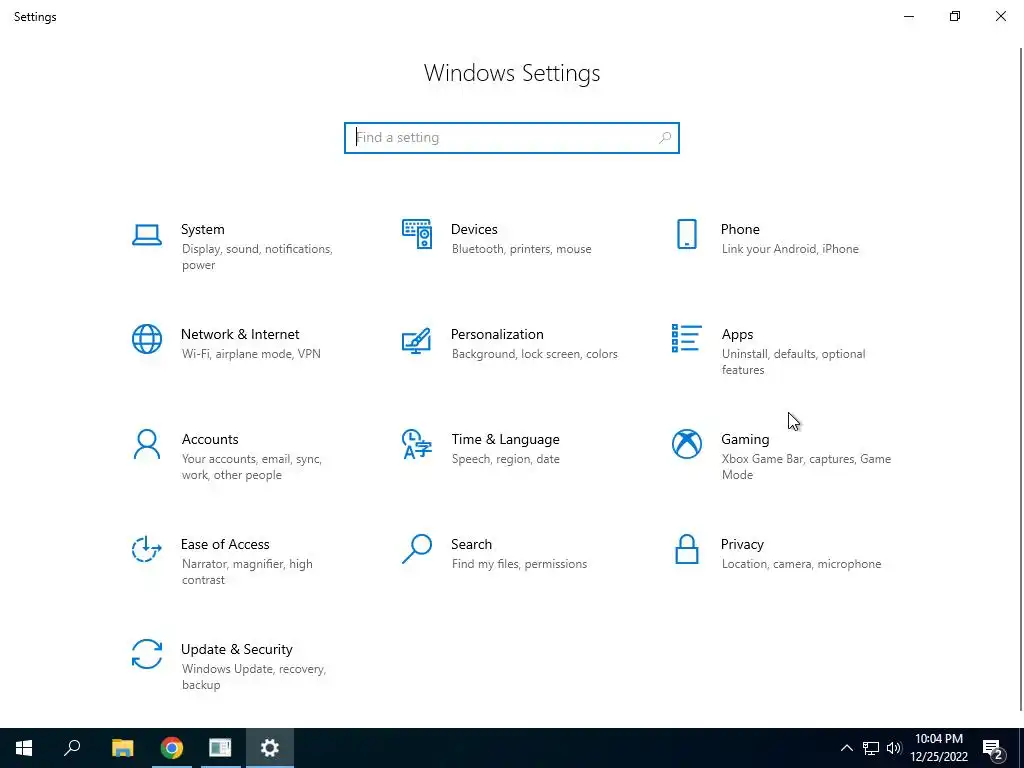Open the Privacy heading
The image size is (1024, 768).
point(742,544)
